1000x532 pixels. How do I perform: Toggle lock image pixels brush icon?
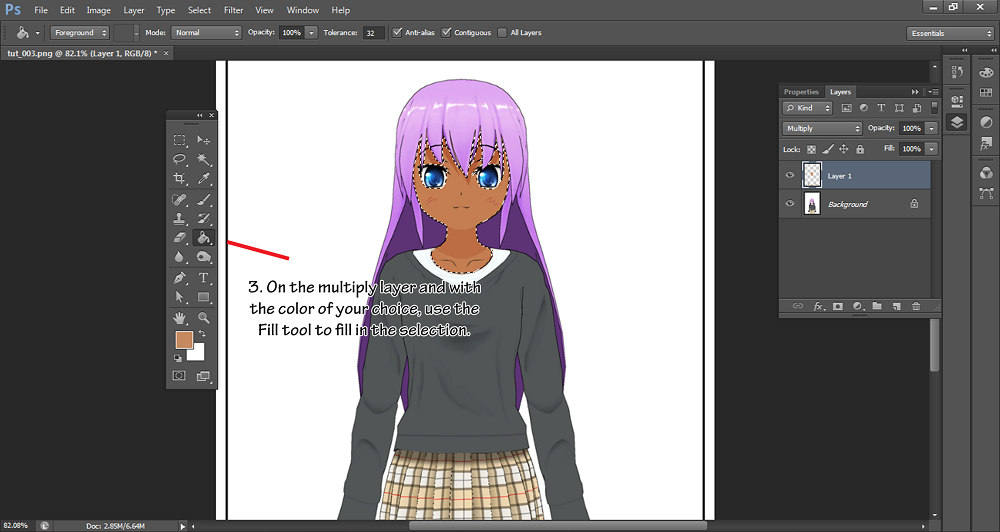827,149
